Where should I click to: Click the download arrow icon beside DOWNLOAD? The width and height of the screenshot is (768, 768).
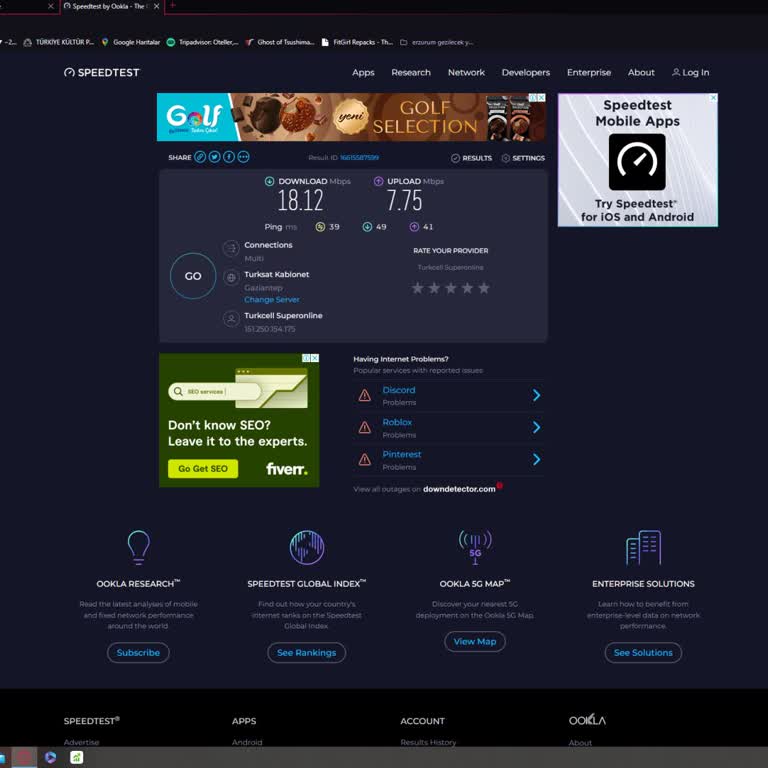[269, 181]
